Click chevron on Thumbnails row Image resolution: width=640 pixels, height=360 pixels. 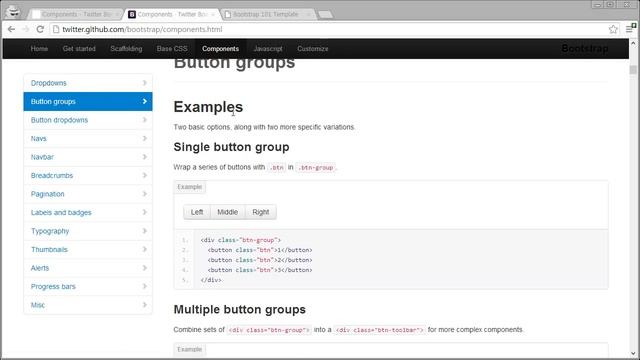(144, 249)
